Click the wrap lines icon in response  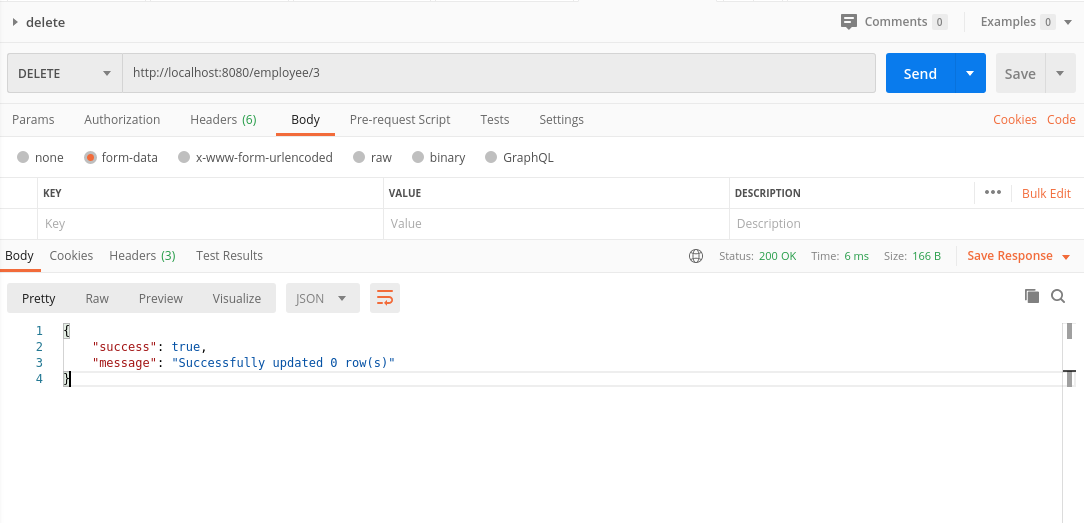(x=385, y=298)
